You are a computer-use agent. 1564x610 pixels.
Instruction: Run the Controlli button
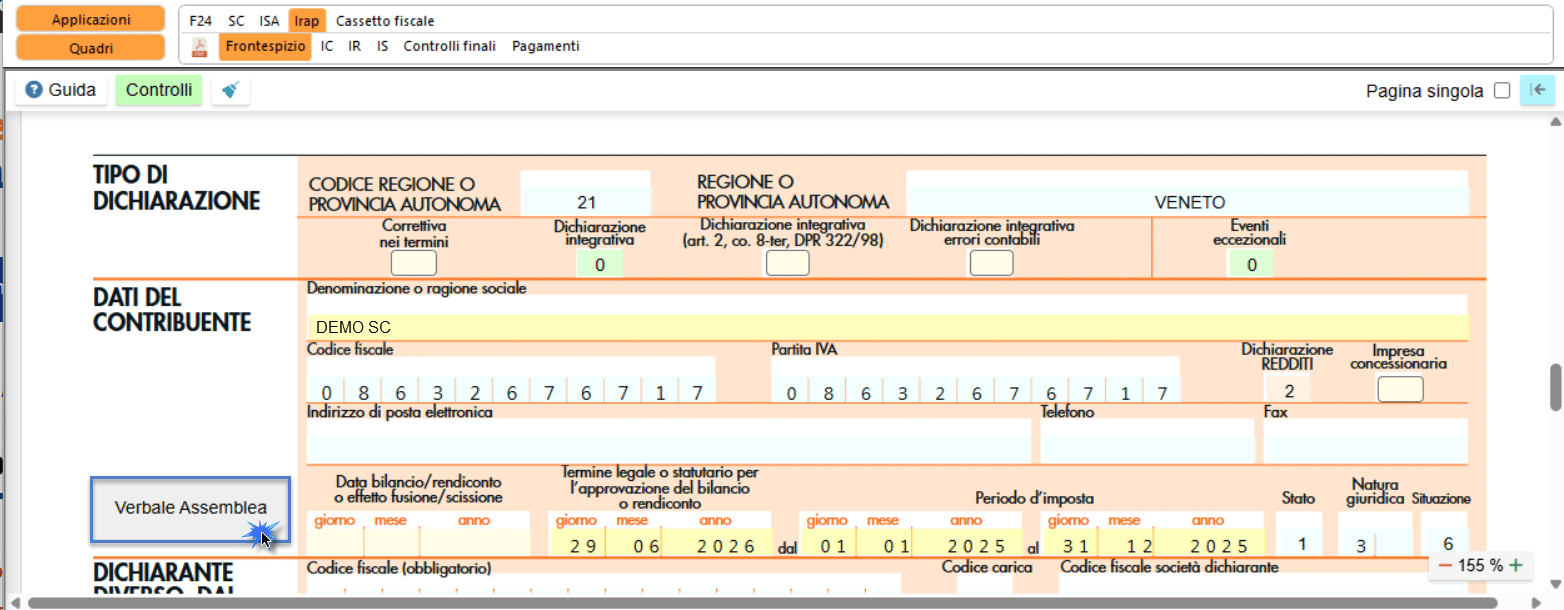(159, 90)
